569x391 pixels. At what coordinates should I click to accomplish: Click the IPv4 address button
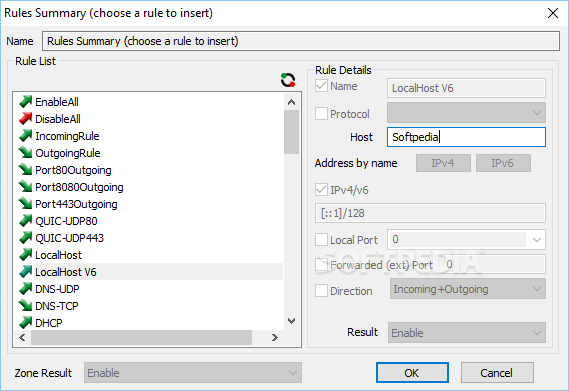443,163
